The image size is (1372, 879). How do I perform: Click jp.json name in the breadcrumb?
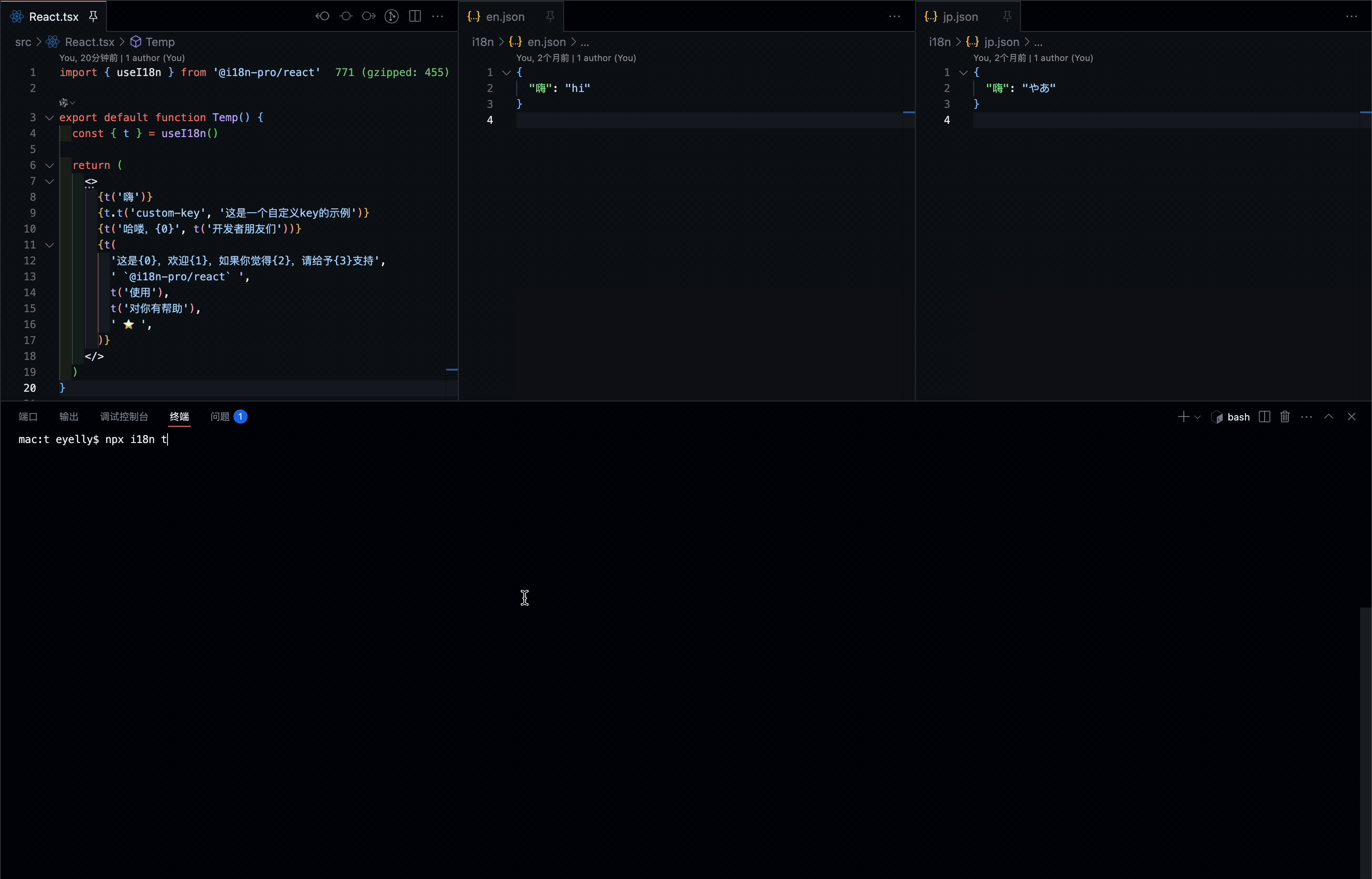point(1002,42)
